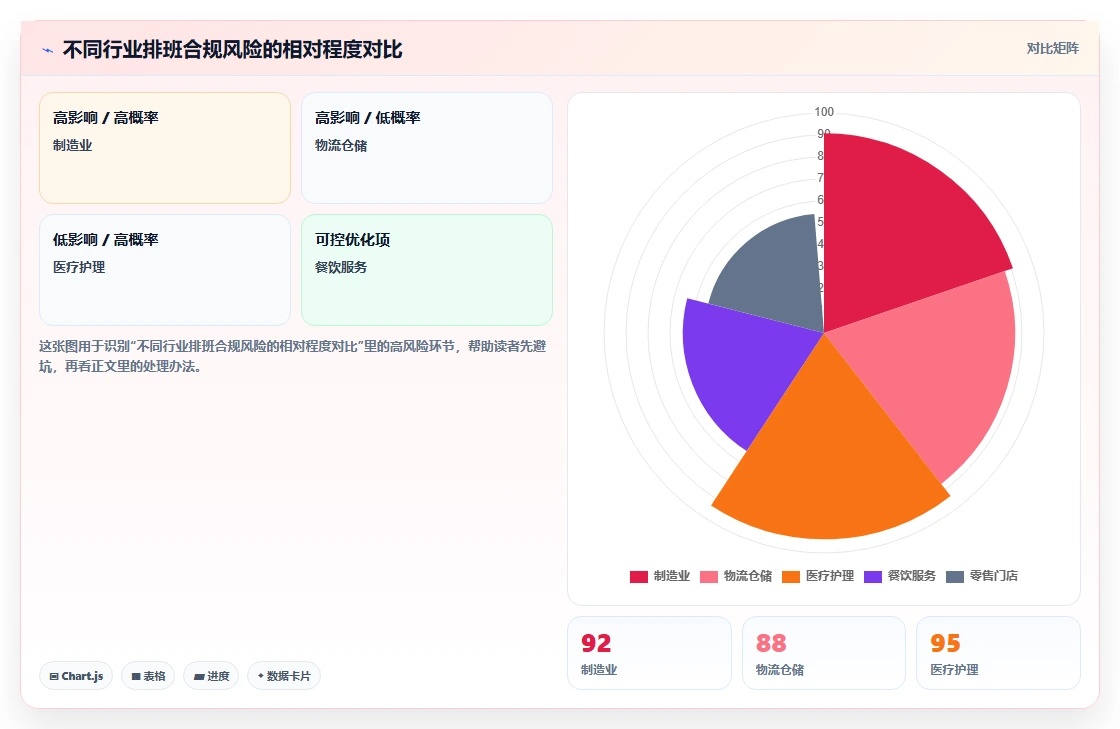Select the 高影响 / 高概率 制造业 card
The height and width of the screenshot is (729, 1120).
point(165,148)
